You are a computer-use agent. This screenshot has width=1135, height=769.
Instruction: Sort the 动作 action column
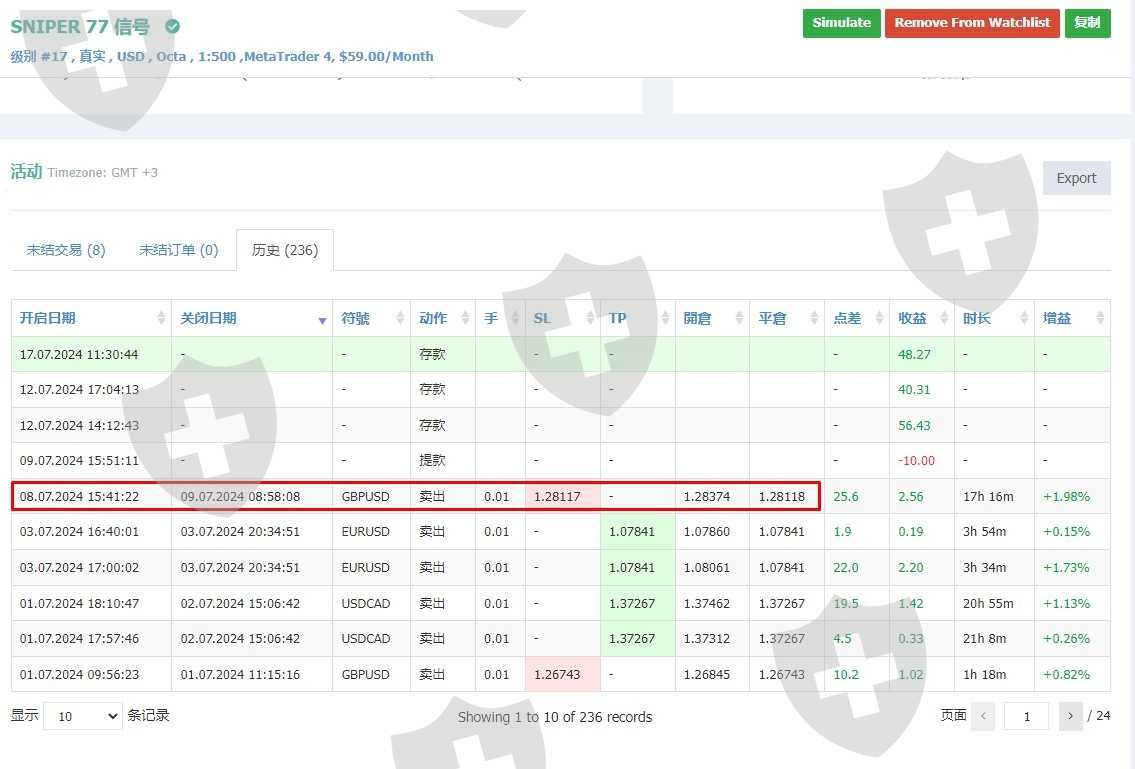(465, 318)
